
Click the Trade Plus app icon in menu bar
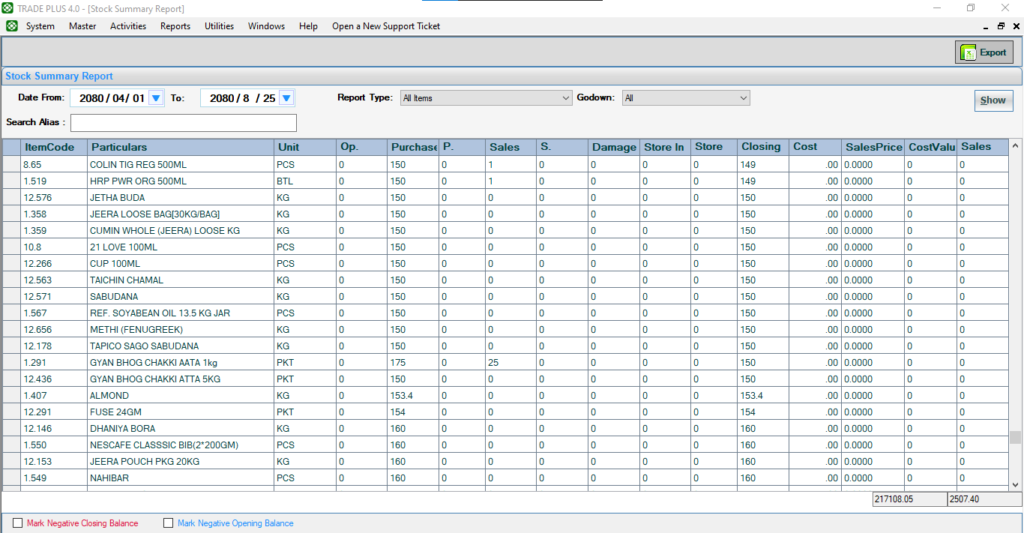tap(11, 26)
